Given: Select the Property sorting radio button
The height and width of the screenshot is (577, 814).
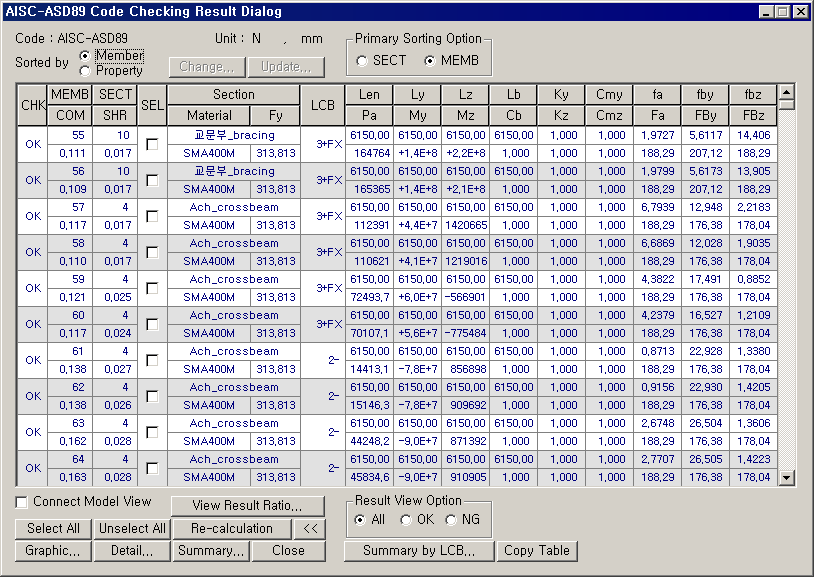Looking at the screenshot, I should coord(87,72).
